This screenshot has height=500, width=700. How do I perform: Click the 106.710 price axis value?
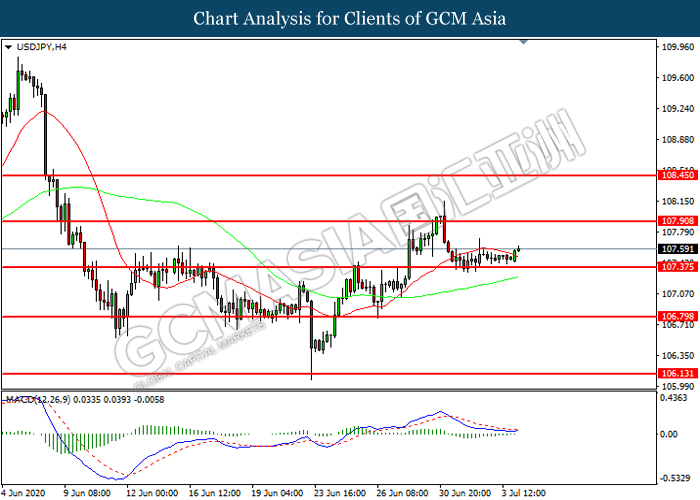pos(678,325)
